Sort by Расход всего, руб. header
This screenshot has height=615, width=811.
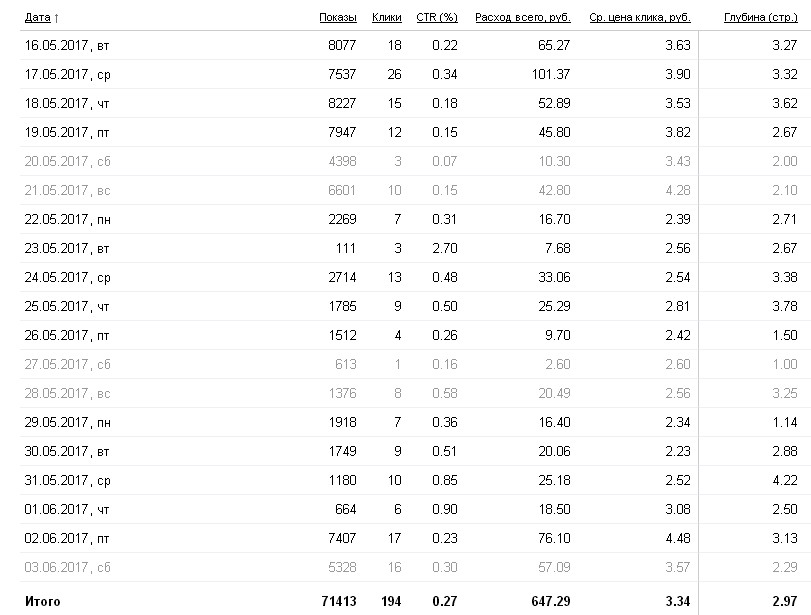[x=522, y=18]
